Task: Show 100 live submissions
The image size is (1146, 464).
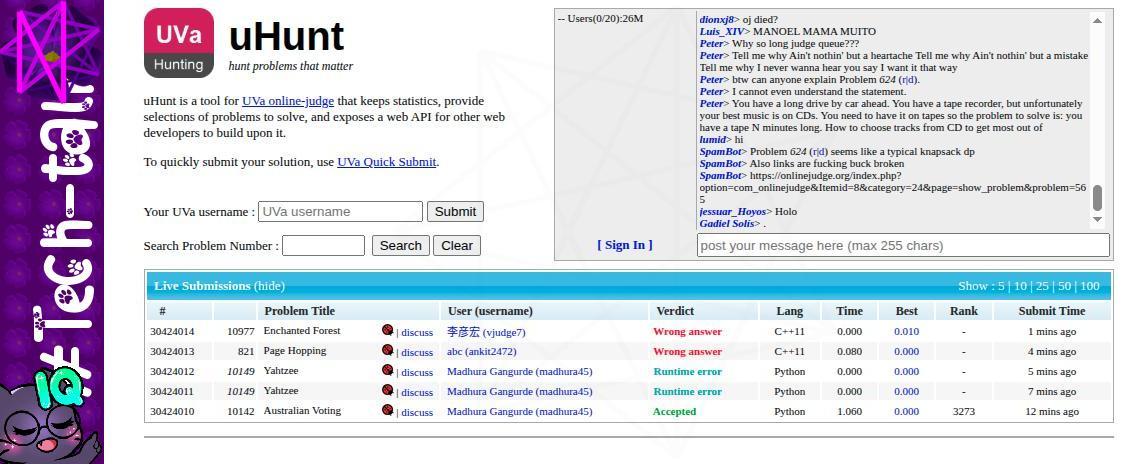Action: [1090, 286]
